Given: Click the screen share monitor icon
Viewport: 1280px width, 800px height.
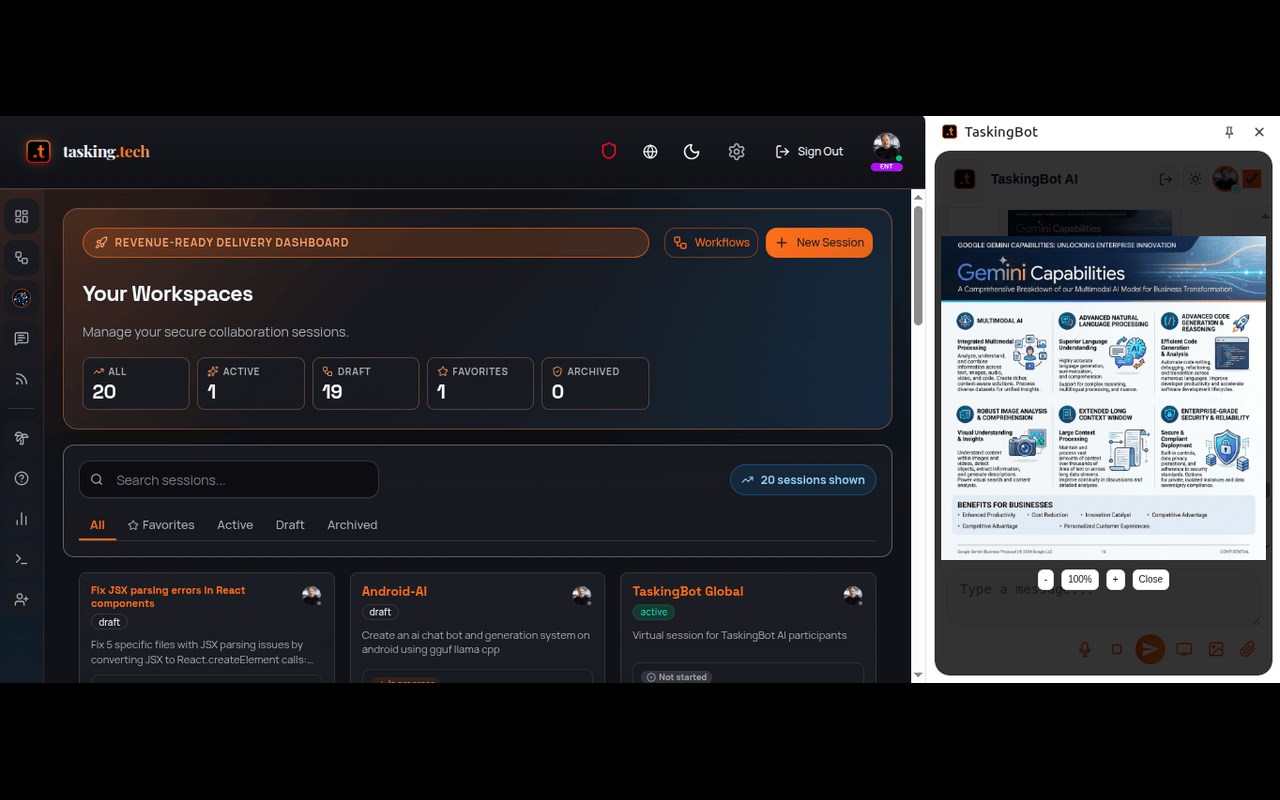Looking at the screenshot, I should click(x=1184, y=650).
